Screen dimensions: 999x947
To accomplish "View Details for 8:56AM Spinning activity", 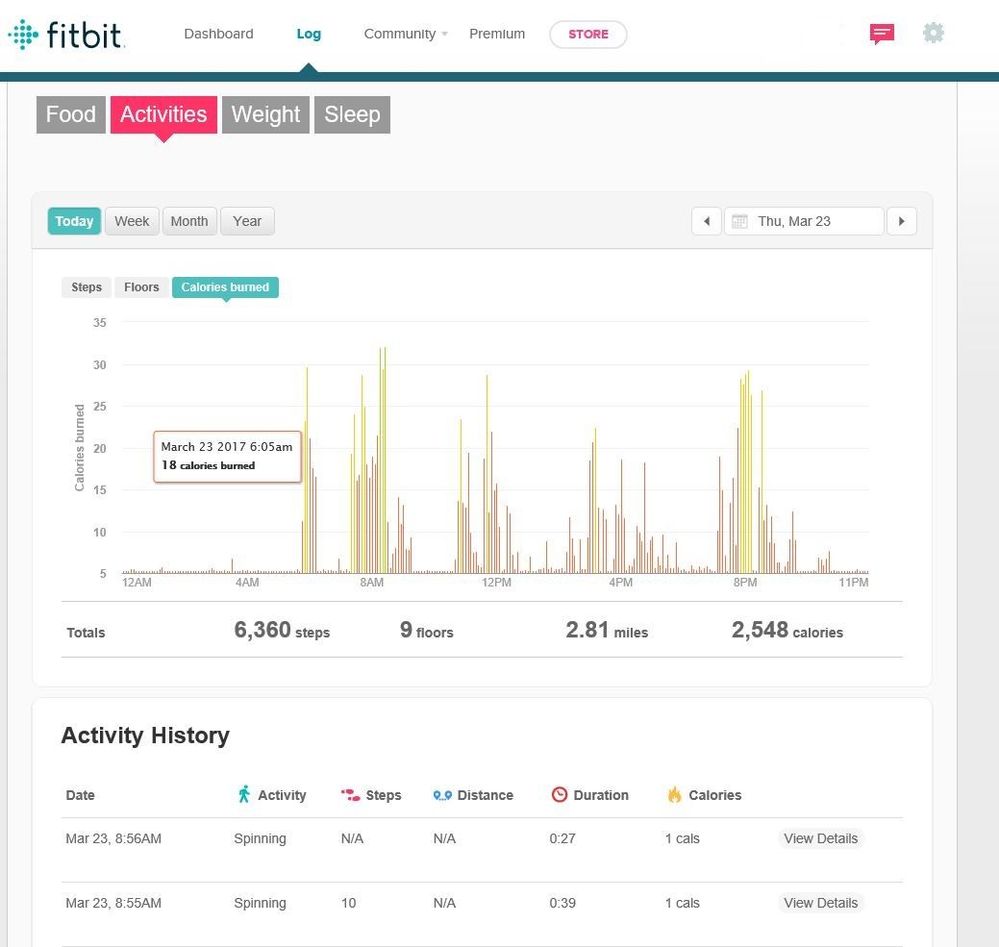I will tap(820, 838).
